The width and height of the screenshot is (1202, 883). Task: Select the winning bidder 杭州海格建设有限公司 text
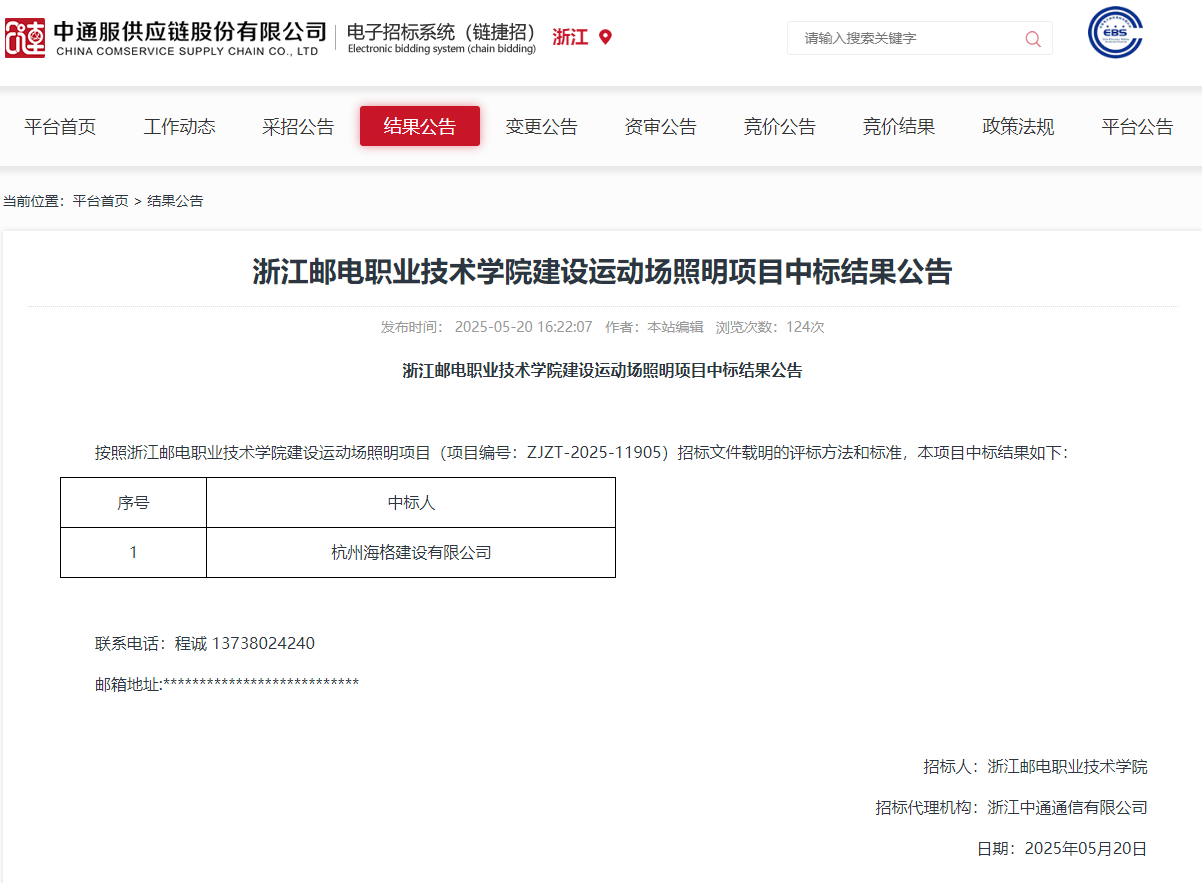(x=410, y=552)
